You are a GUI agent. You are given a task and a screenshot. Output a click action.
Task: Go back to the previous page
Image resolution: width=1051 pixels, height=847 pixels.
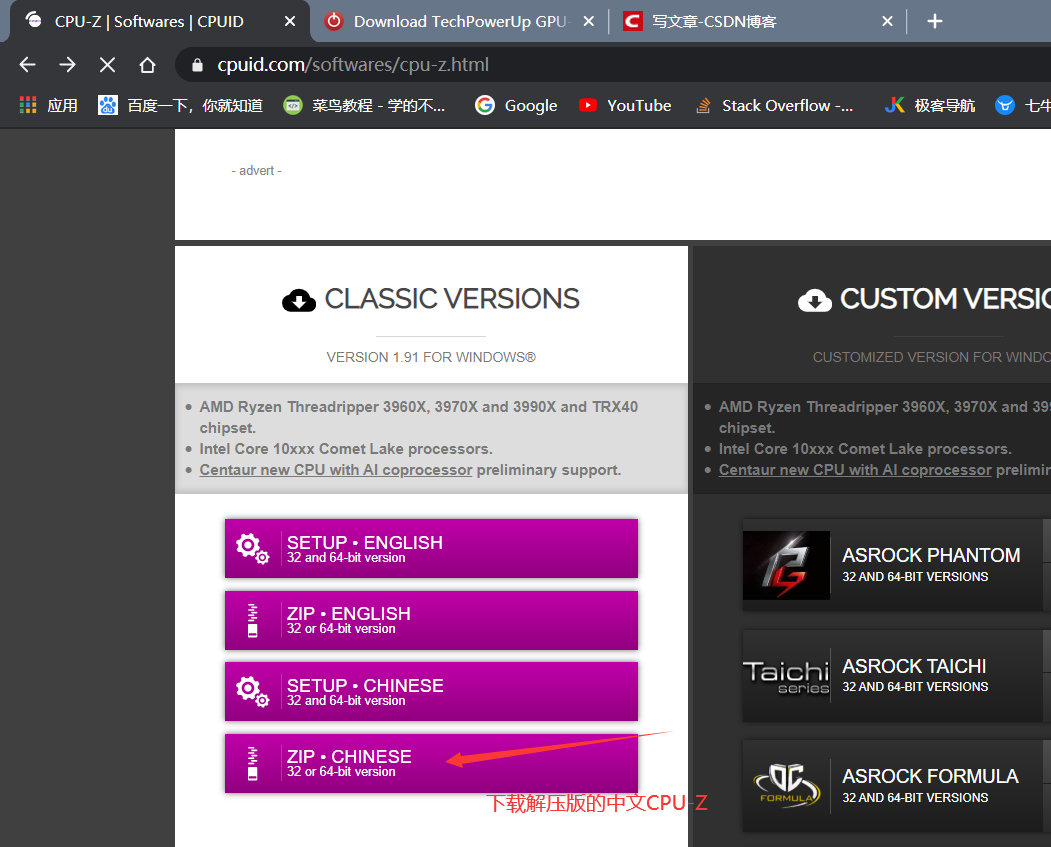27,64
